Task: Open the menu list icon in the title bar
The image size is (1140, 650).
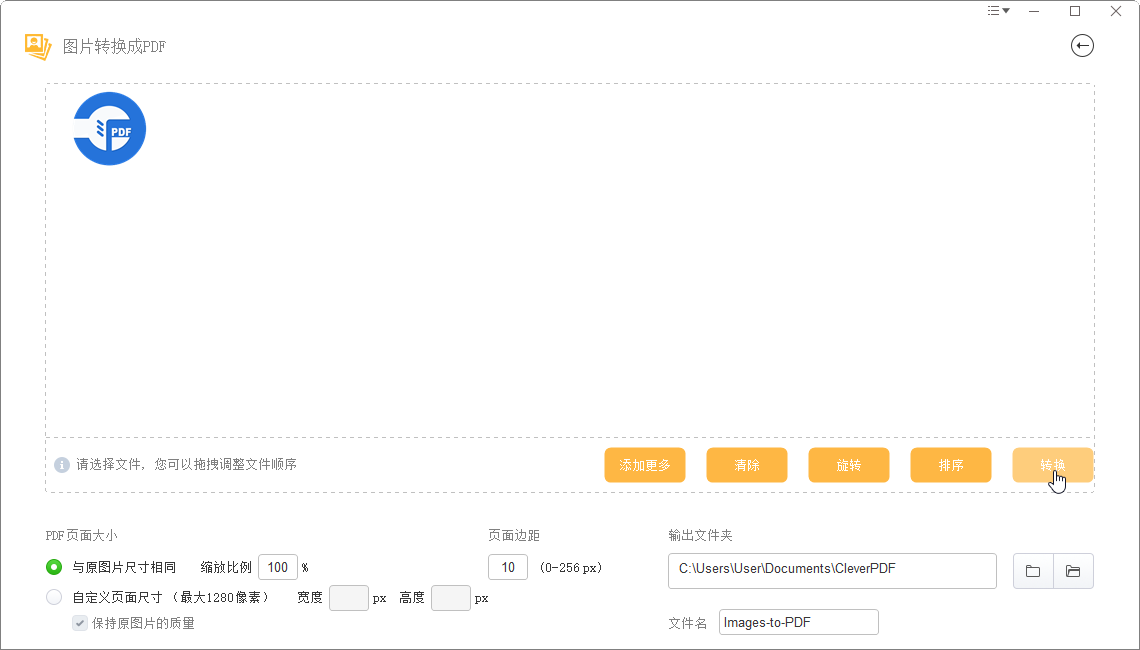Action: click(x=992, y=10)
